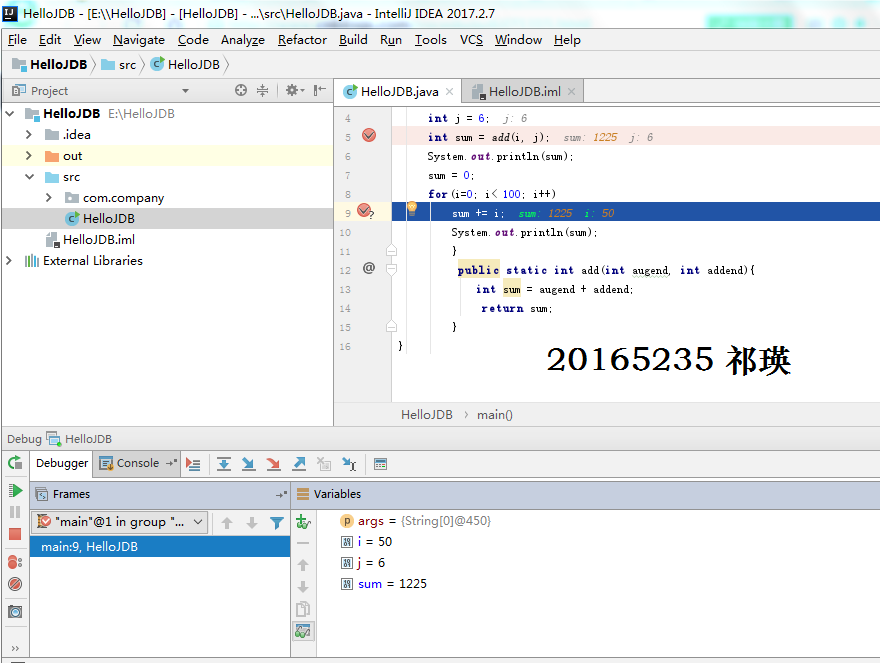
Task: Expand hidden debug toolbar buttons chevron
Action: tap(15, 648)
